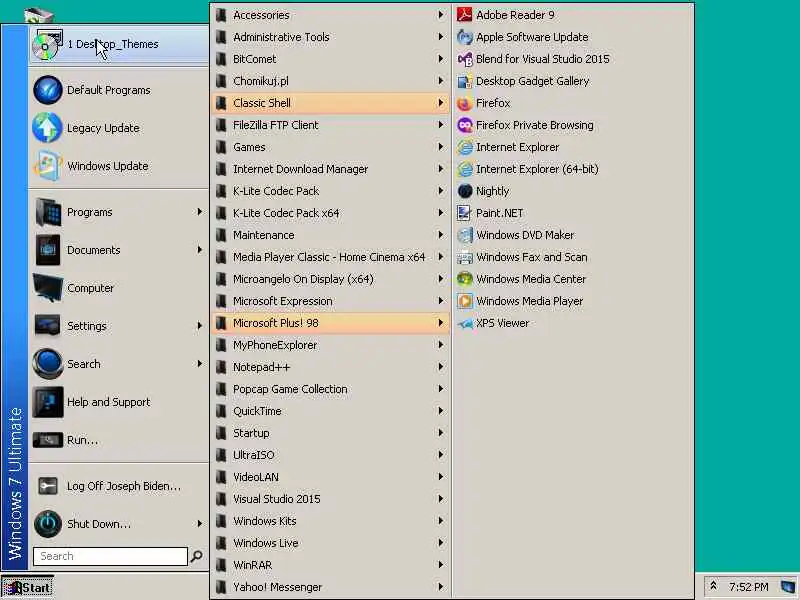Open the Chomikuj.pl folder
This screenshot has height=600, width=800.
330,81
